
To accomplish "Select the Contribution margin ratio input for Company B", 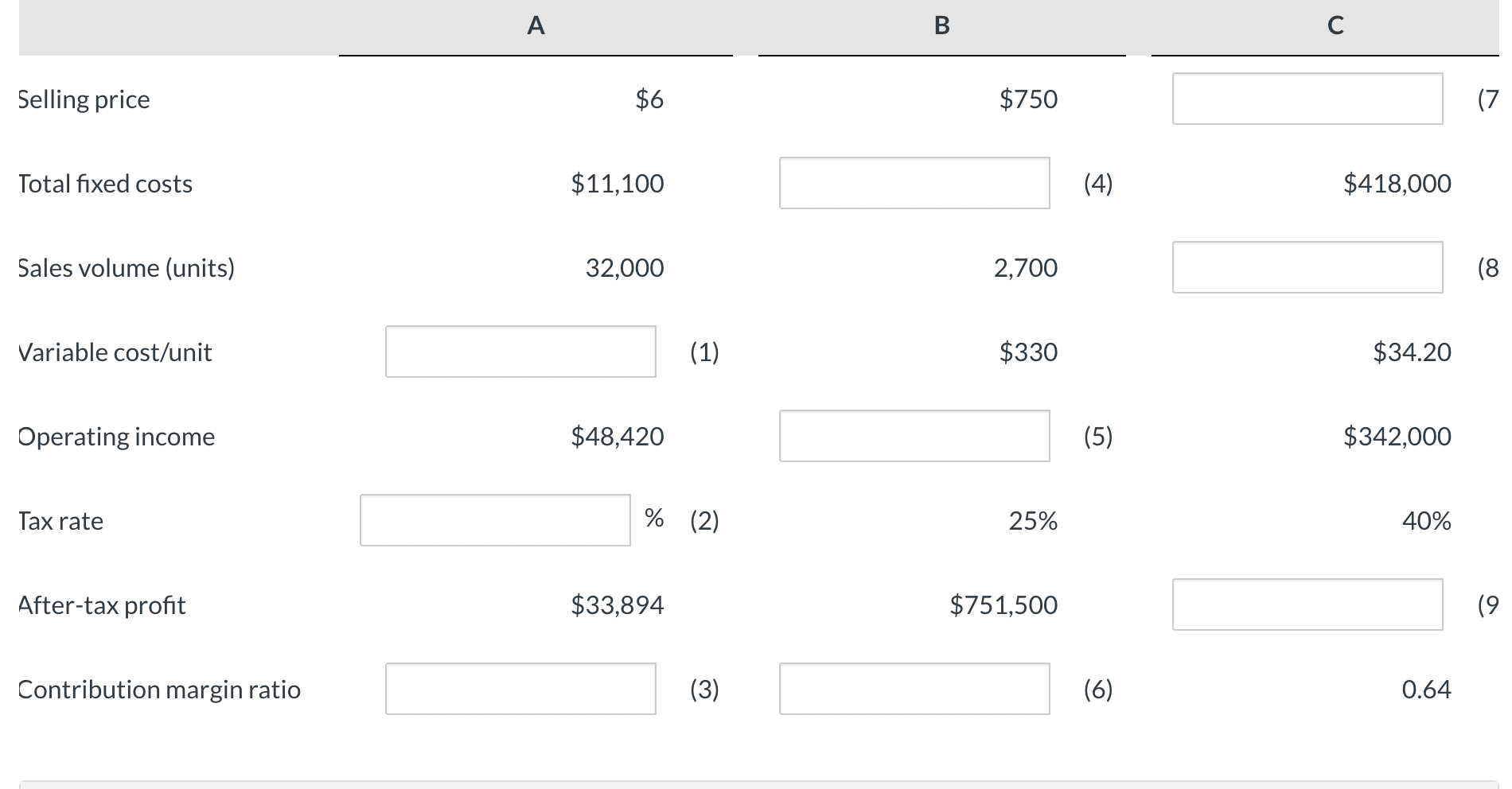I will [x=914, y=690].
